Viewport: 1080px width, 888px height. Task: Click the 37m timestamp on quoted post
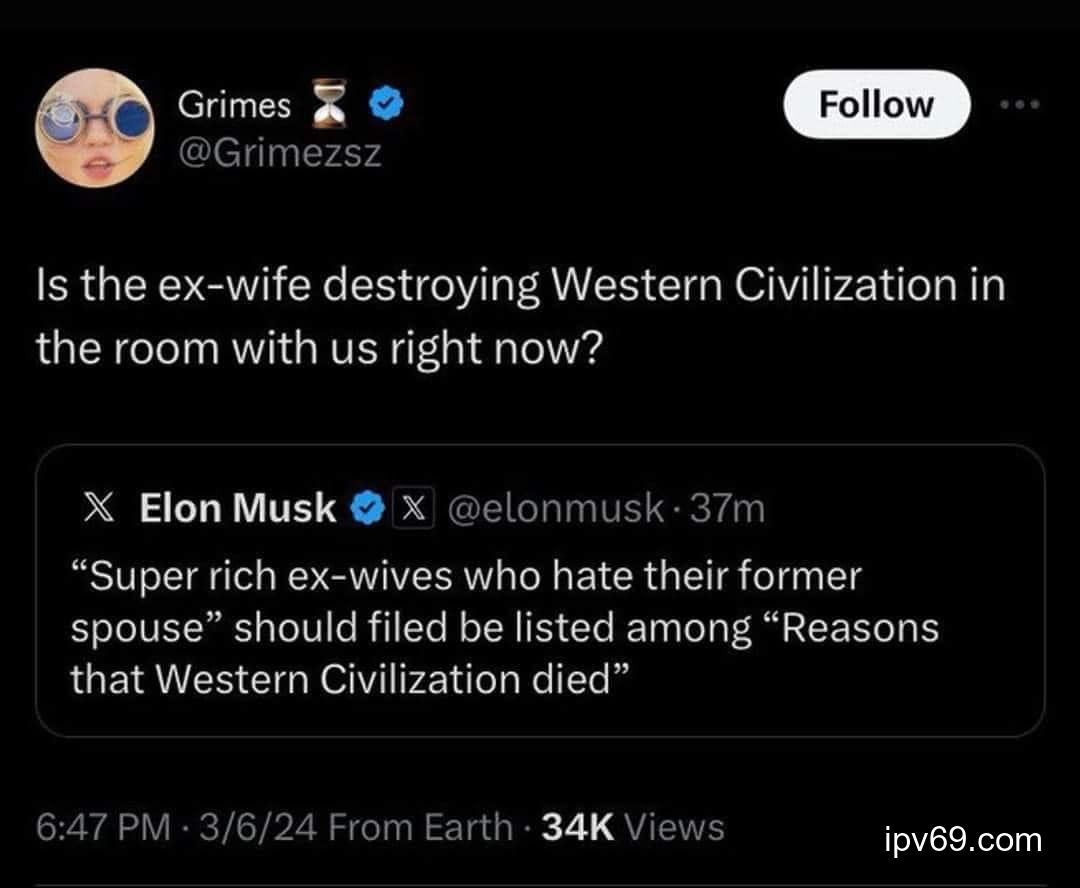[x=727, y=508]
